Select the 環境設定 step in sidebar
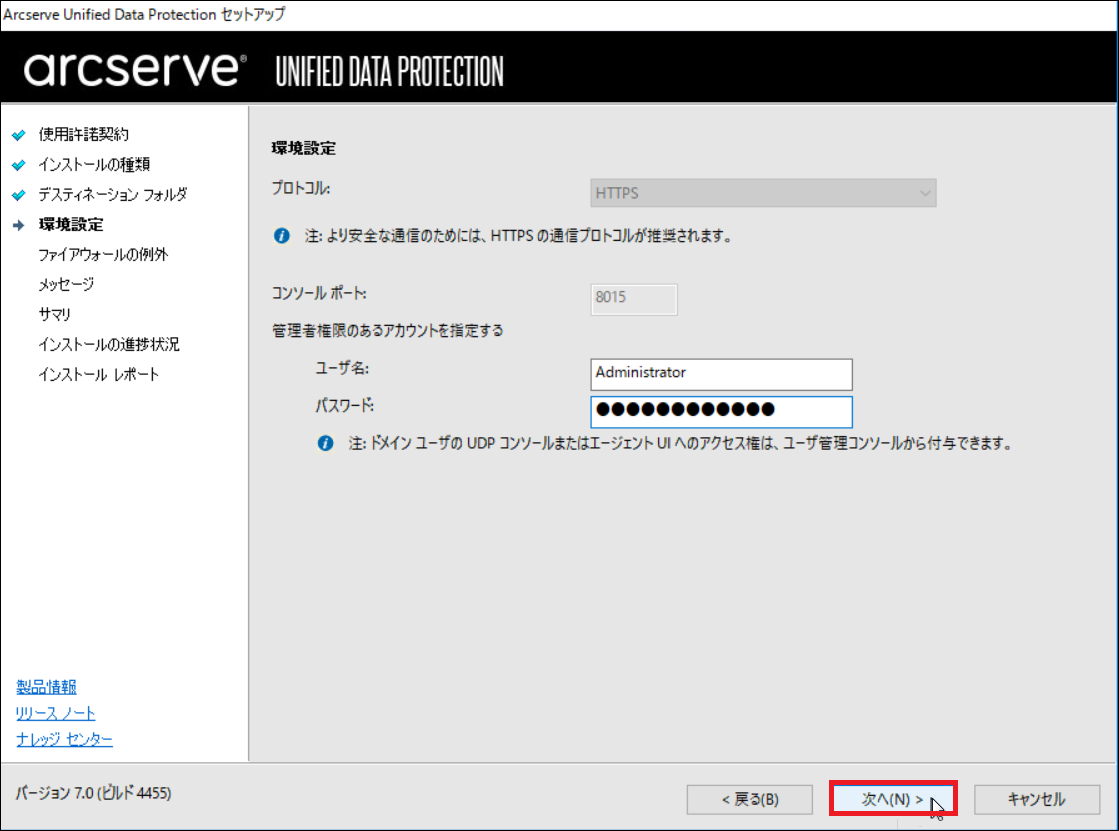The image size is (1119, 831). [71, 224]
